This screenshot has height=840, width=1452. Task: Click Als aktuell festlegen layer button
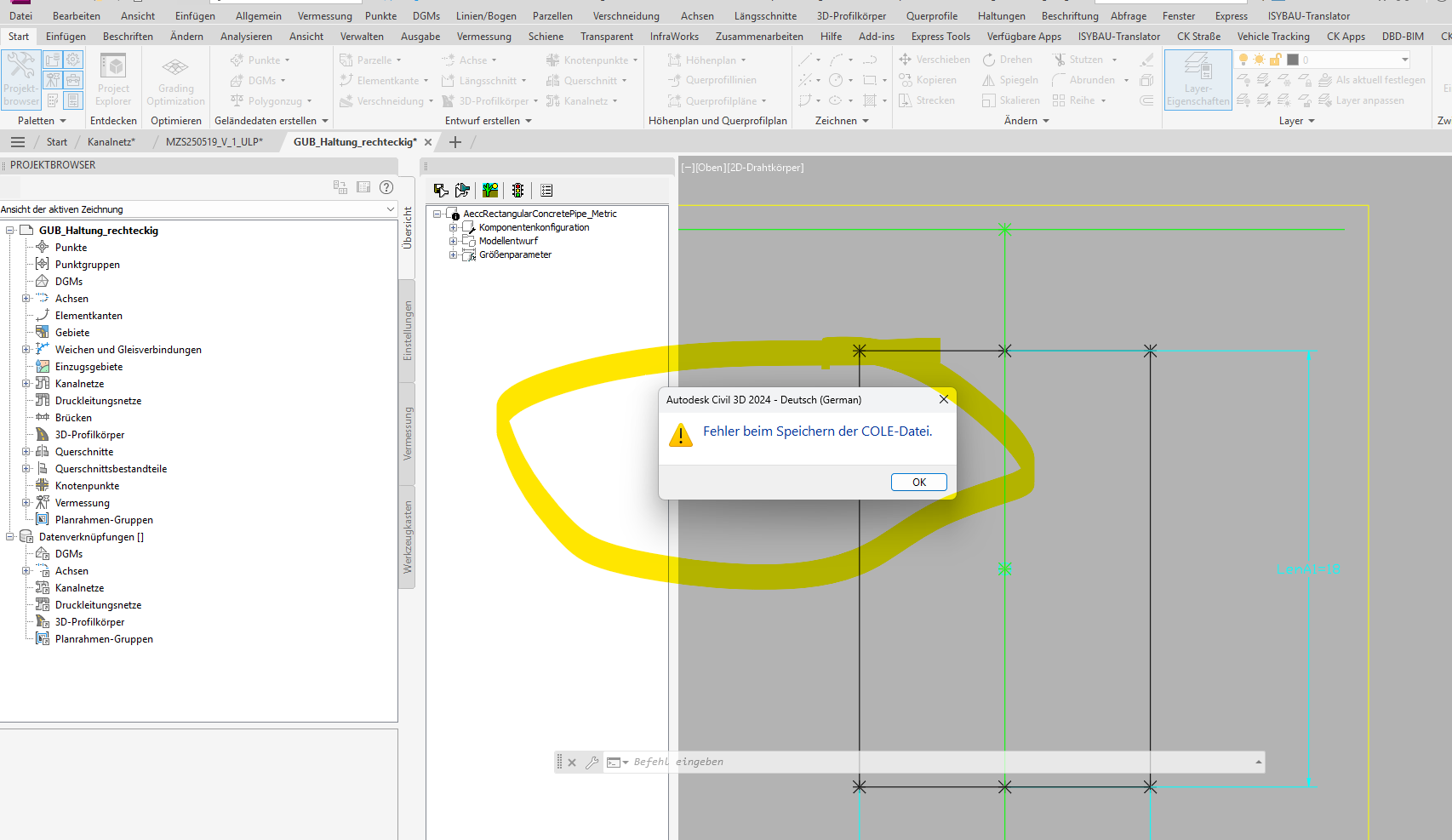(x=1371, y=80)
